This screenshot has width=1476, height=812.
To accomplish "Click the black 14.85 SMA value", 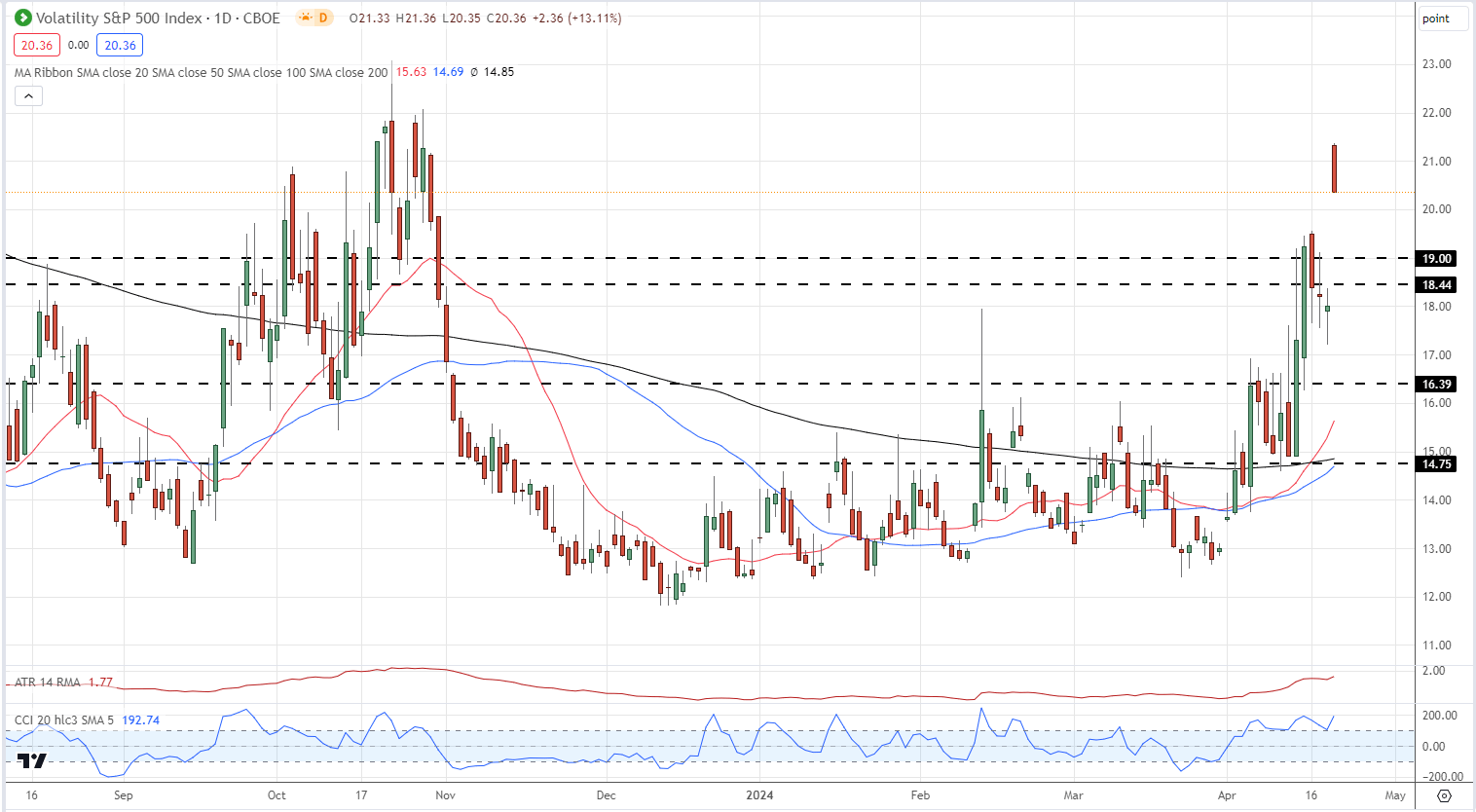I will tap(498, 72).
